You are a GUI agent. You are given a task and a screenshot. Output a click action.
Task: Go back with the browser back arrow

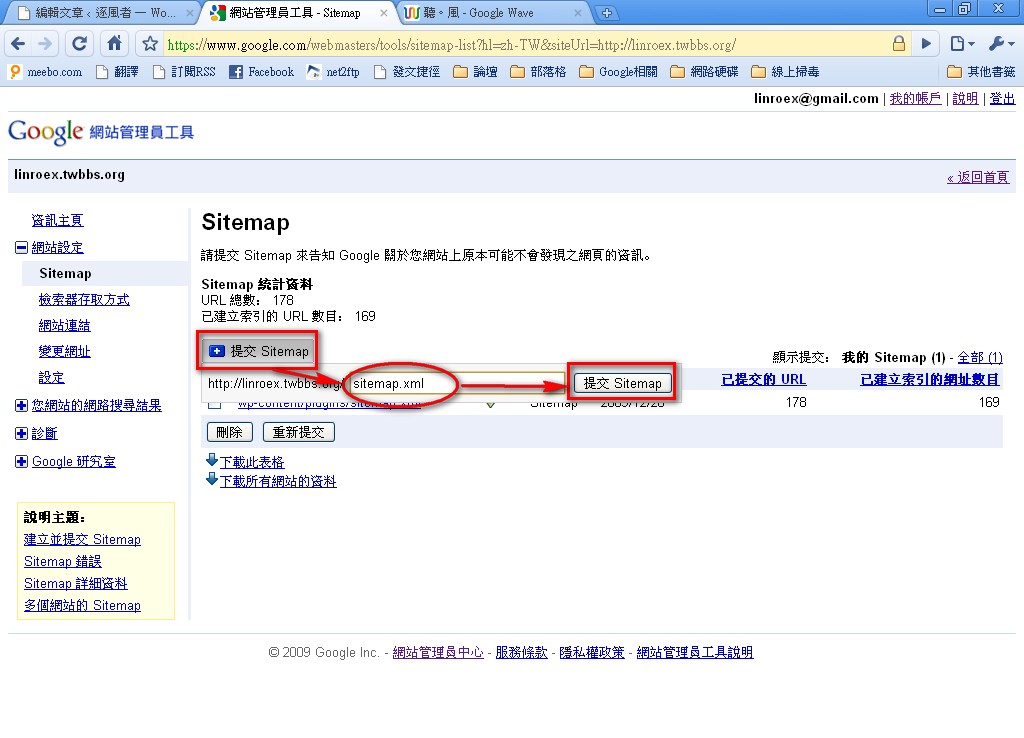click(18, 44)
